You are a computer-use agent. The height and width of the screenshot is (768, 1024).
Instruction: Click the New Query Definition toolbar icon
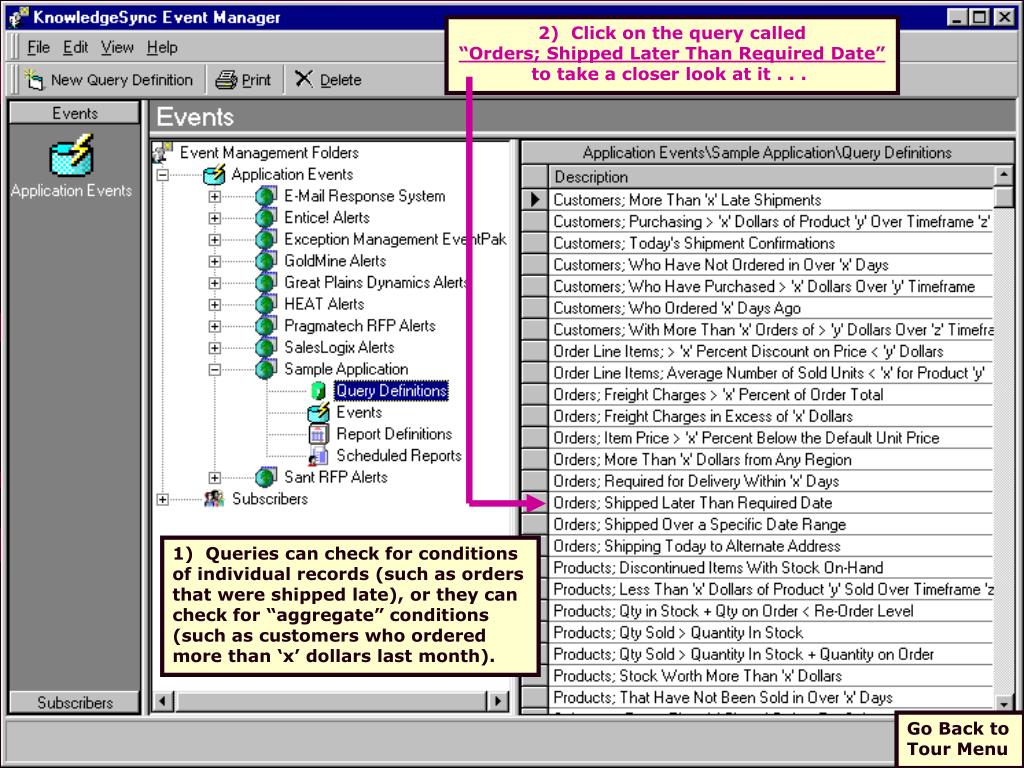pos(32,80)
